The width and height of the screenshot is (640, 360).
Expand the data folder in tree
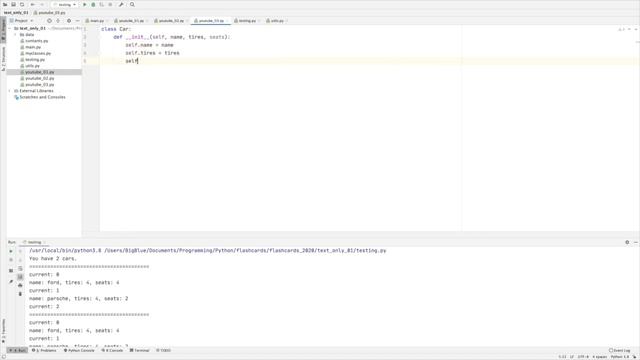[x=16, y=35]
